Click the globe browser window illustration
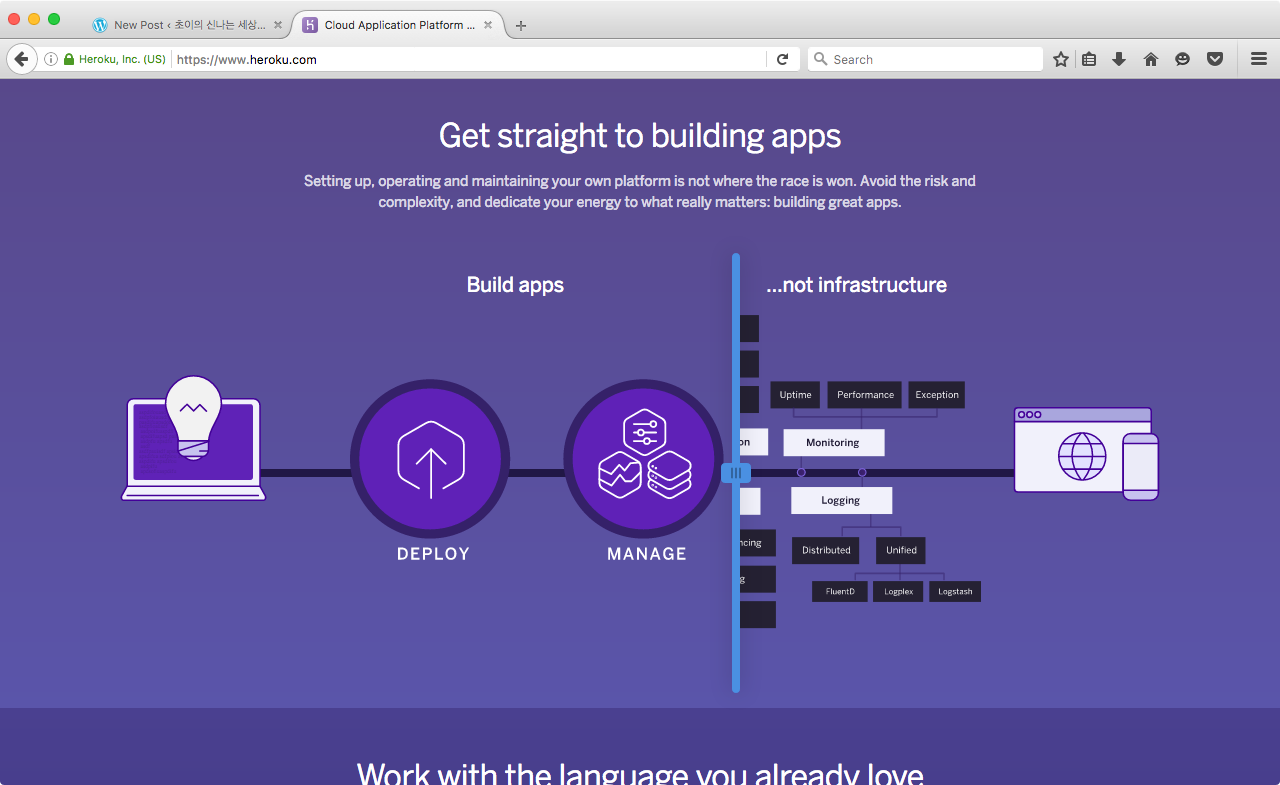 tap(1085, 454)
